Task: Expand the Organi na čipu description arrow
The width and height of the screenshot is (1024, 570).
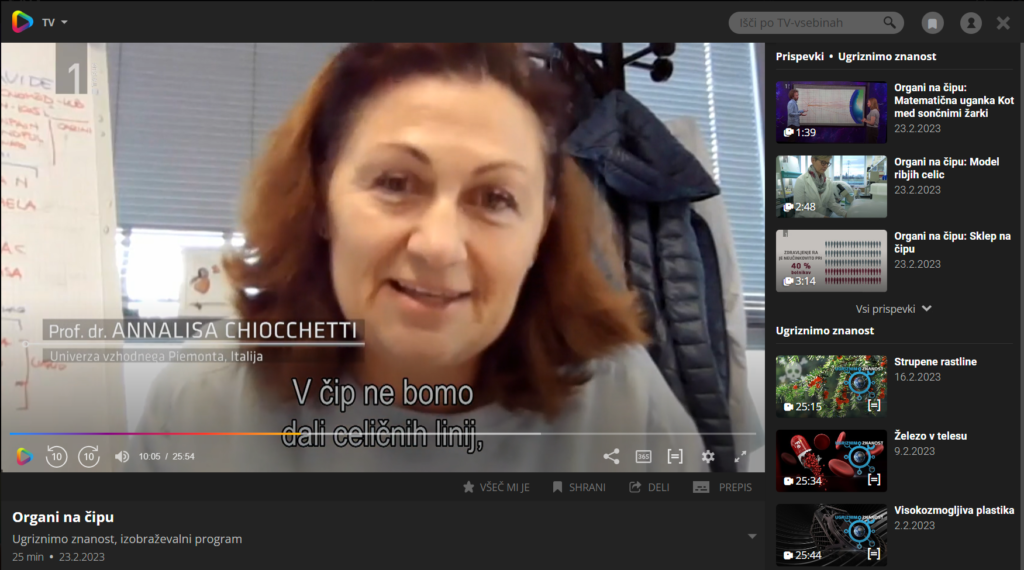Action: [x=752, y=537]
